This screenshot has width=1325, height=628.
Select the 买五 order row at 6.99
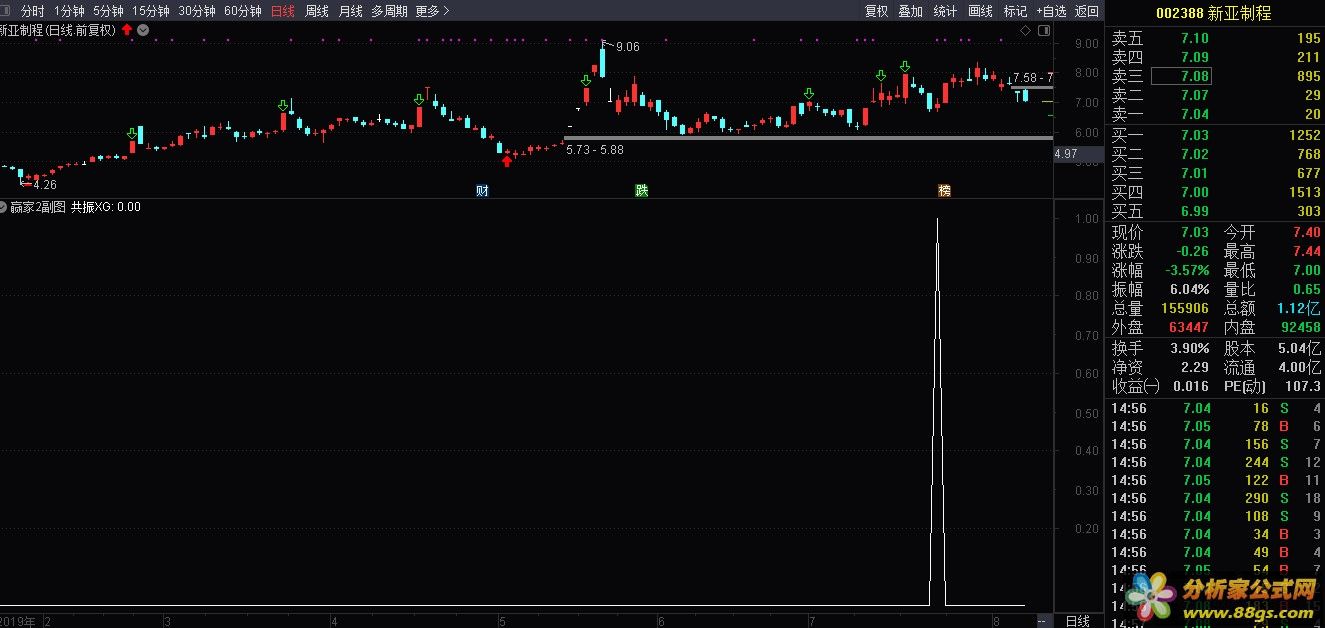tap(1215, 211)
